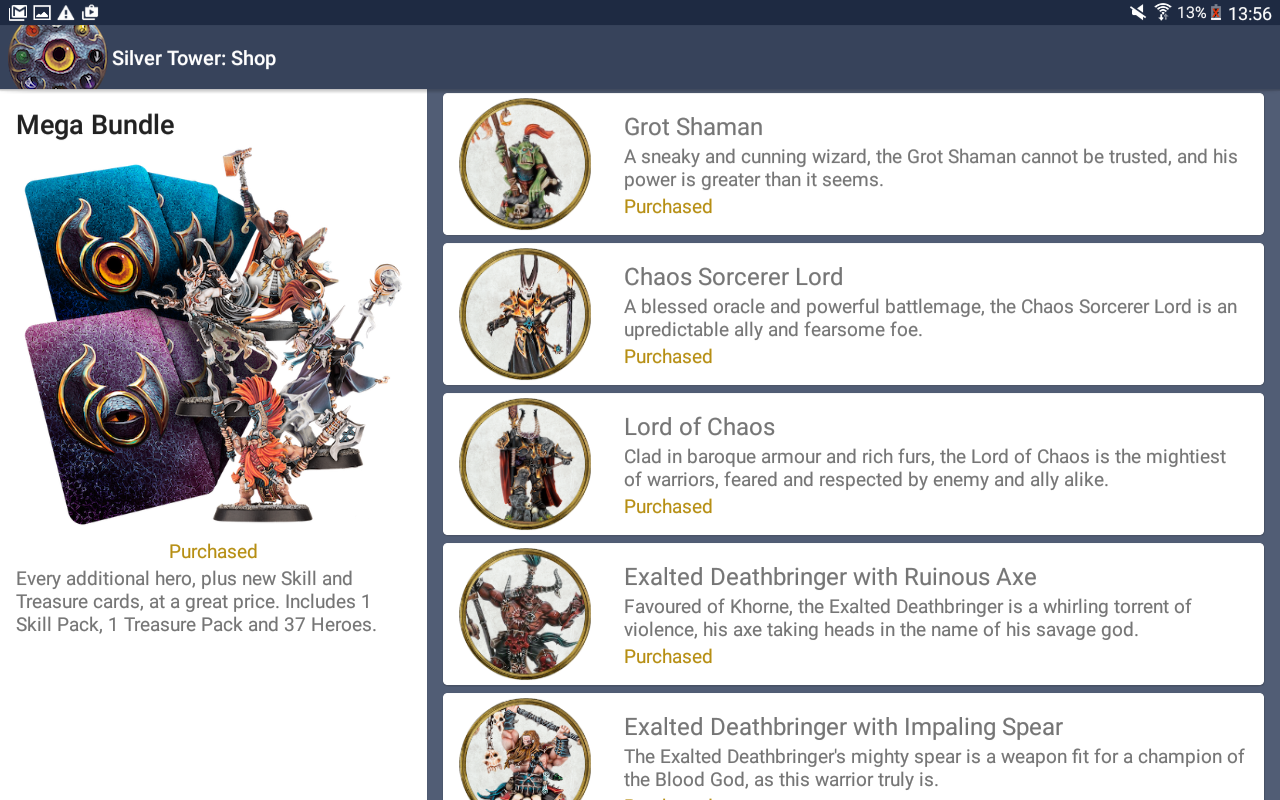This screenshot has width=1280, height=800.
Task: Select the Grot Shaman title
Action: (693, 127)
